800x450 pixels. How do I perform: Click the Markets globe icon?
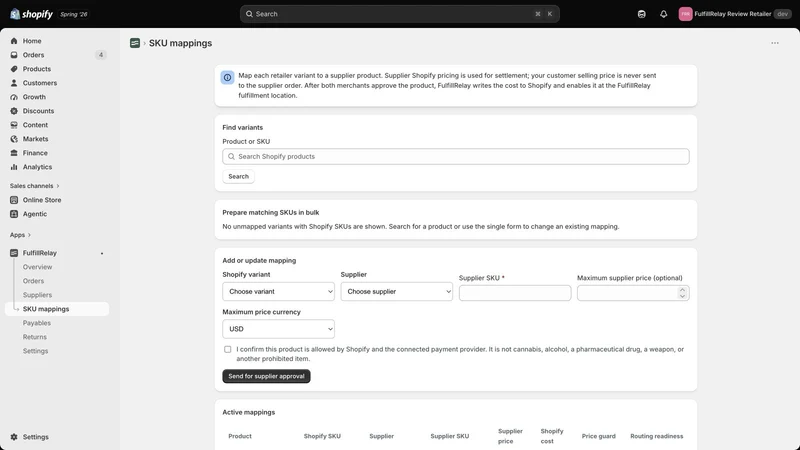tap(14, 139)
